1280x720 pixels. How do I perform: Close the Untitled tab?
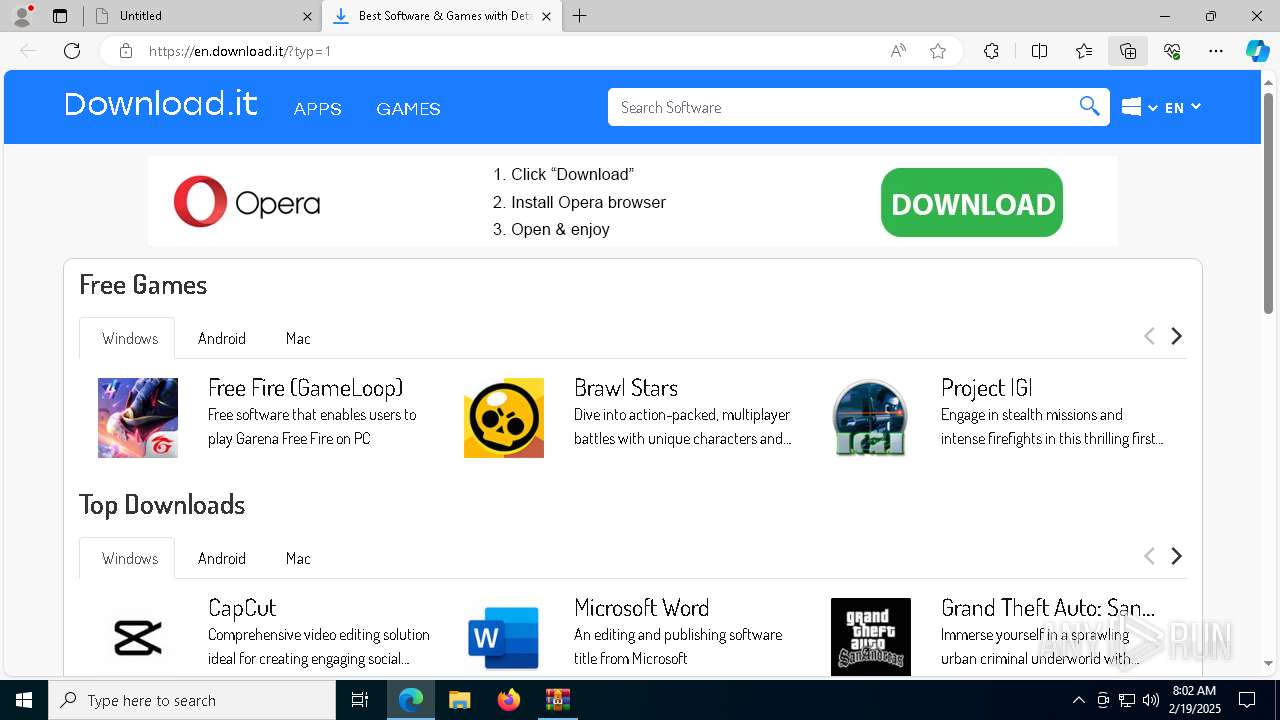[x=307, y=16]
